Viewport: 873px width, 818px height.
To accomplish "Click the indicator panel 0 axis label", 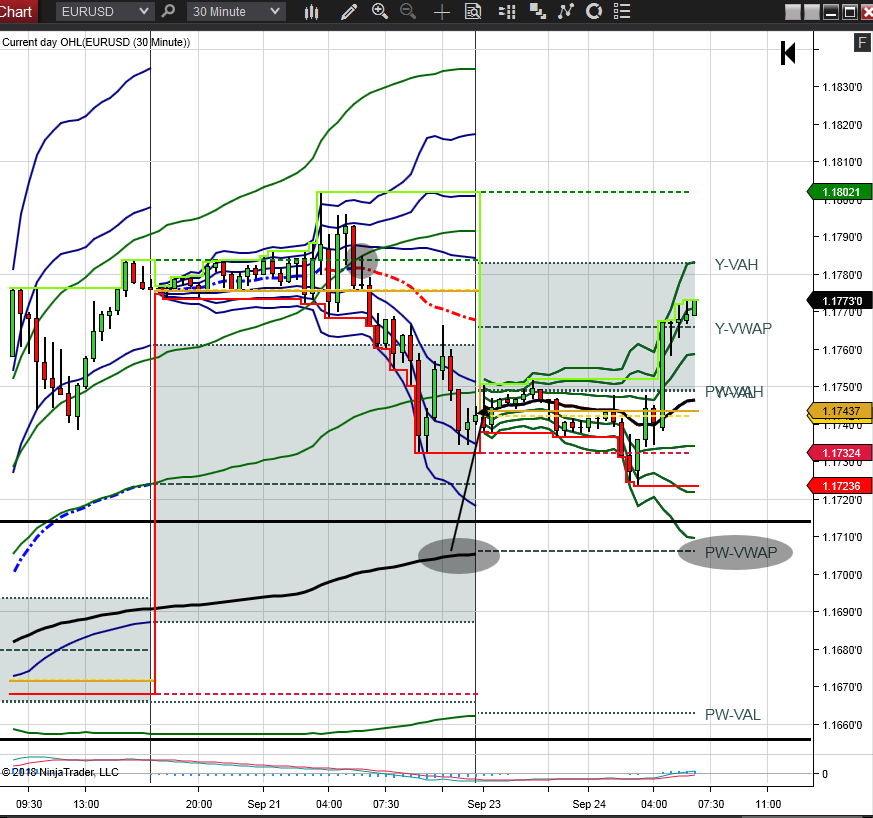I will coord(825,773).
